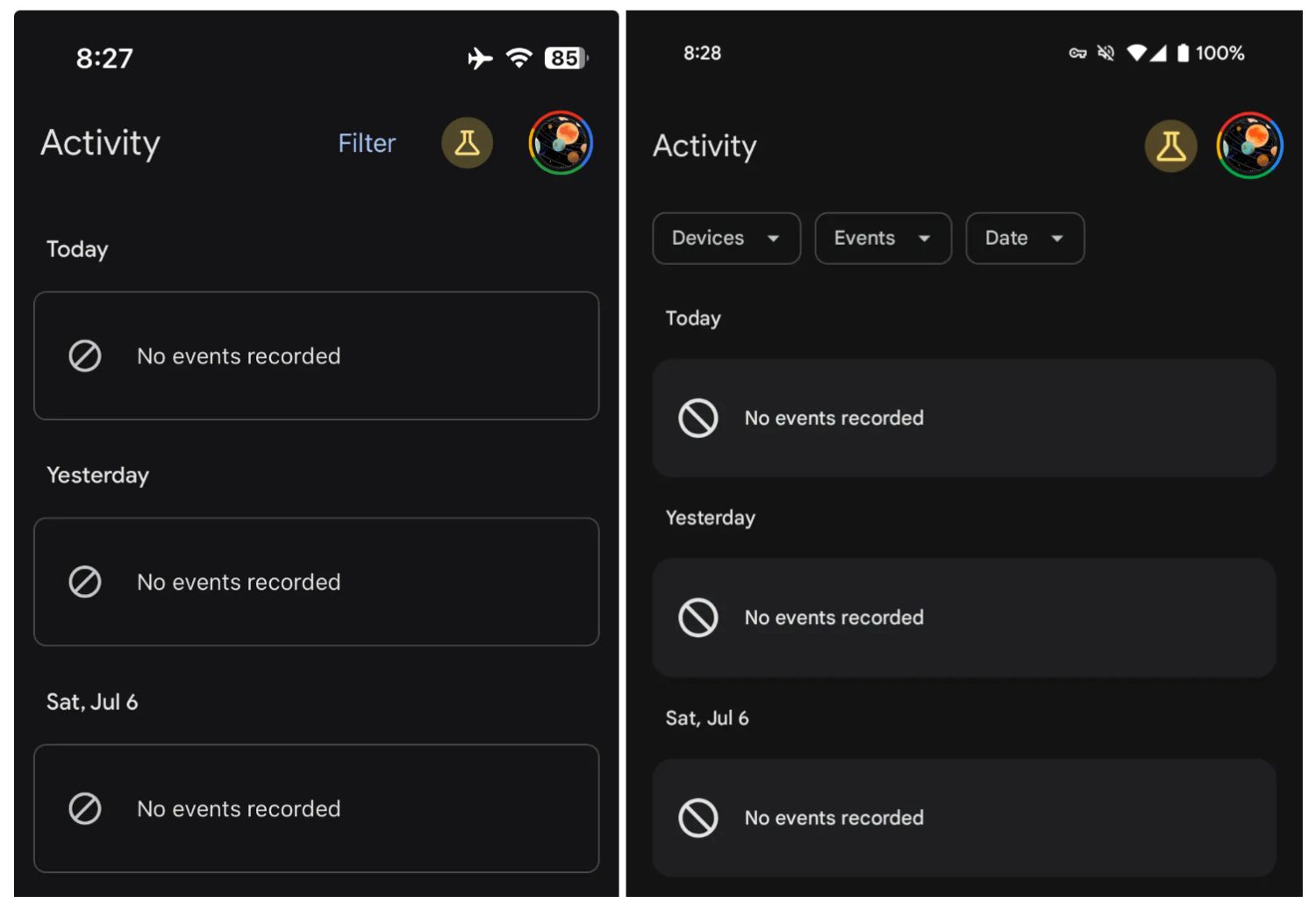Open the profile avatar on the 8:27 screen
1316x903 pixels.
[561, 143]
